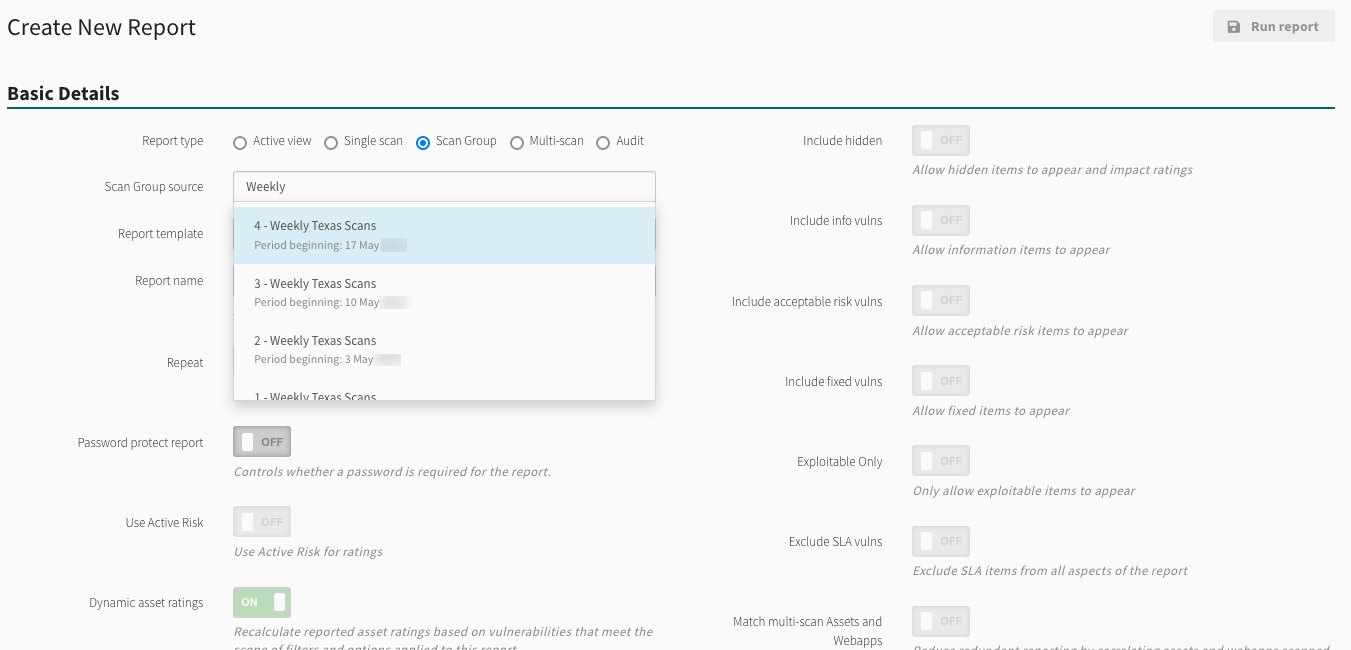Select Single scan report type
This screenshot has height=650, width=1351.
pyautogui.click(x=331, y=143)
